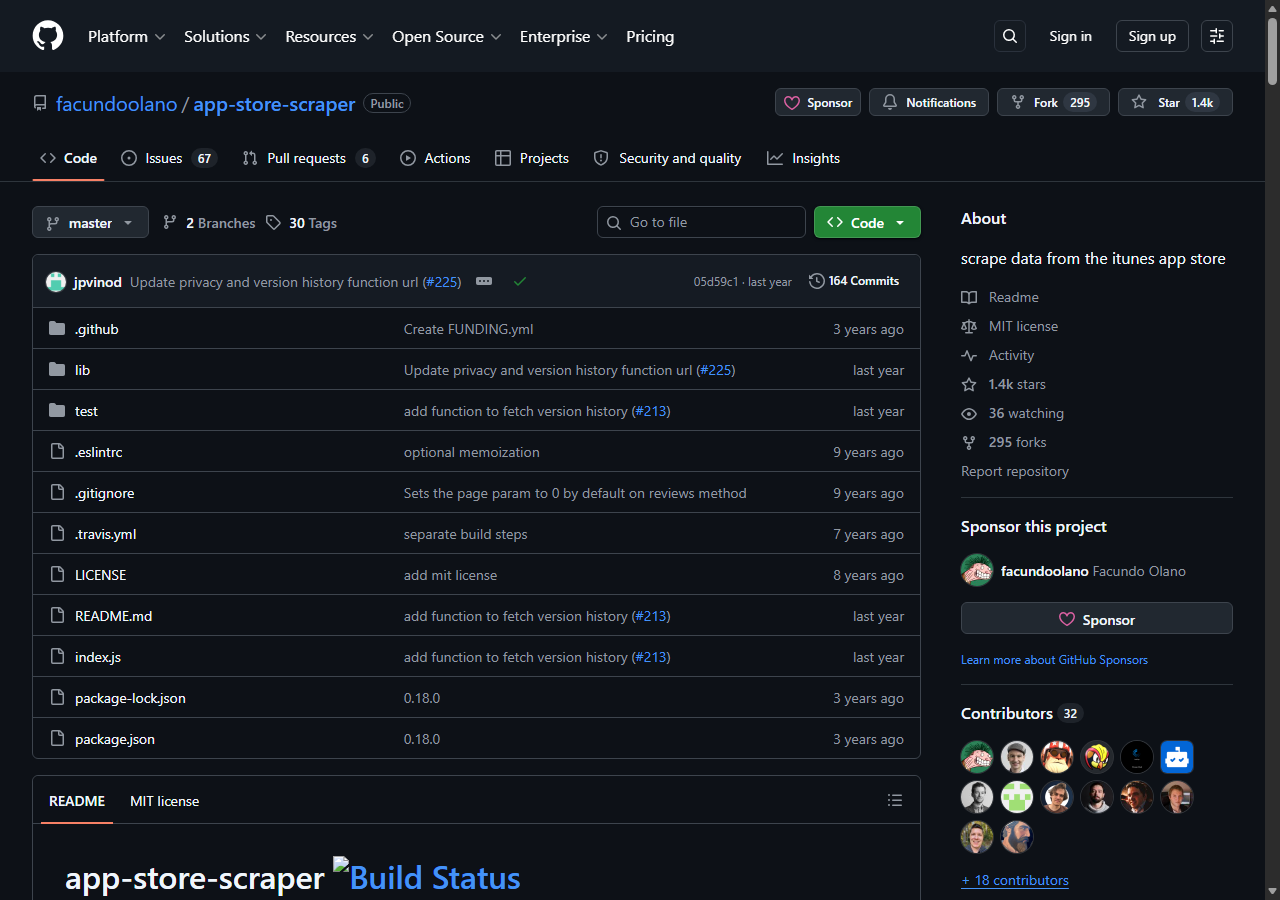Open appearance settings icon beside Sign up
1280x900 pixels.
pyautogui.click(x=1217, y=36)
